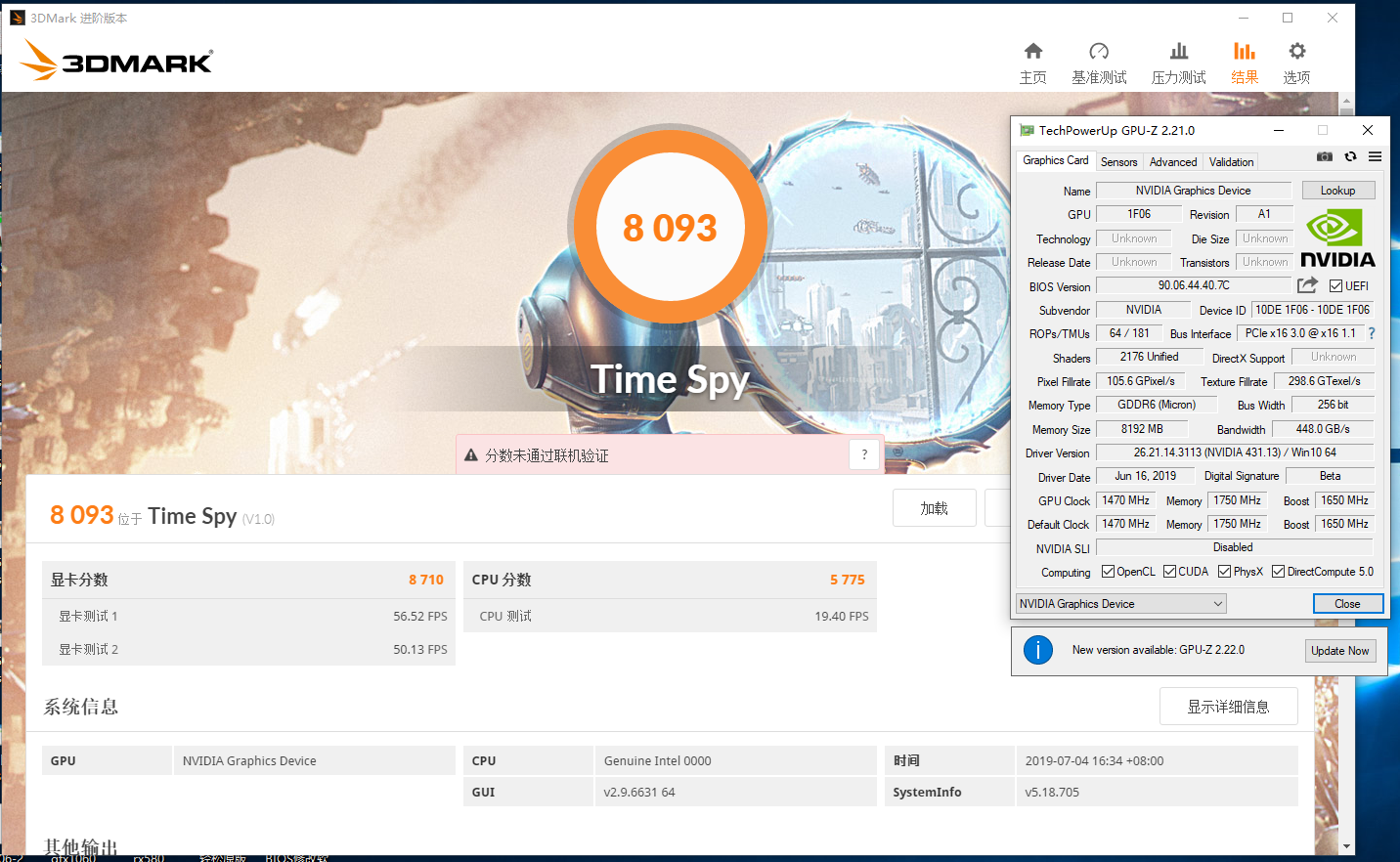Refresh GPU-Z with the refresh icon

coord(1350,156)
